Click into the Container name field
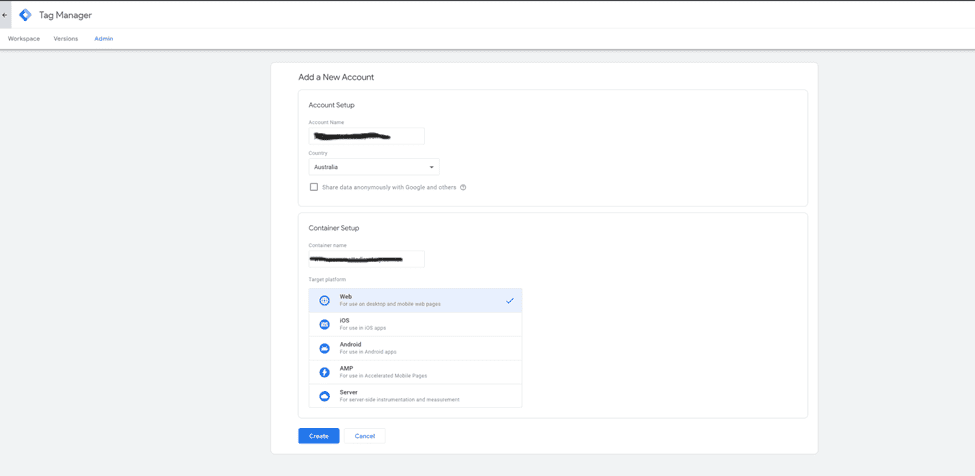 pos(366,259)
